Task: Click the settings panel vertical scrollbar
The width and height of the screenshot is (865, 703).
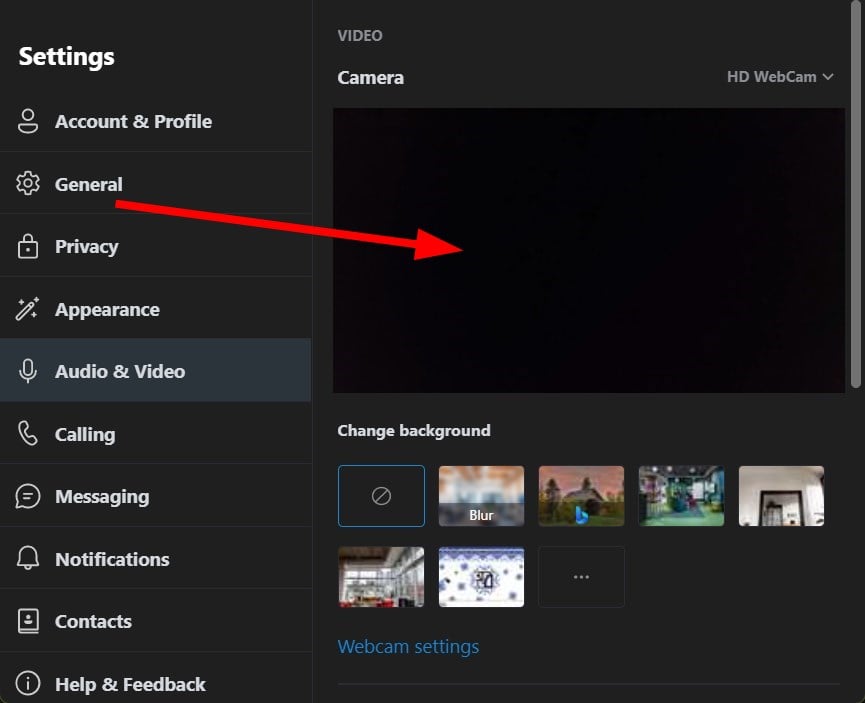Action: pos(856,193)
